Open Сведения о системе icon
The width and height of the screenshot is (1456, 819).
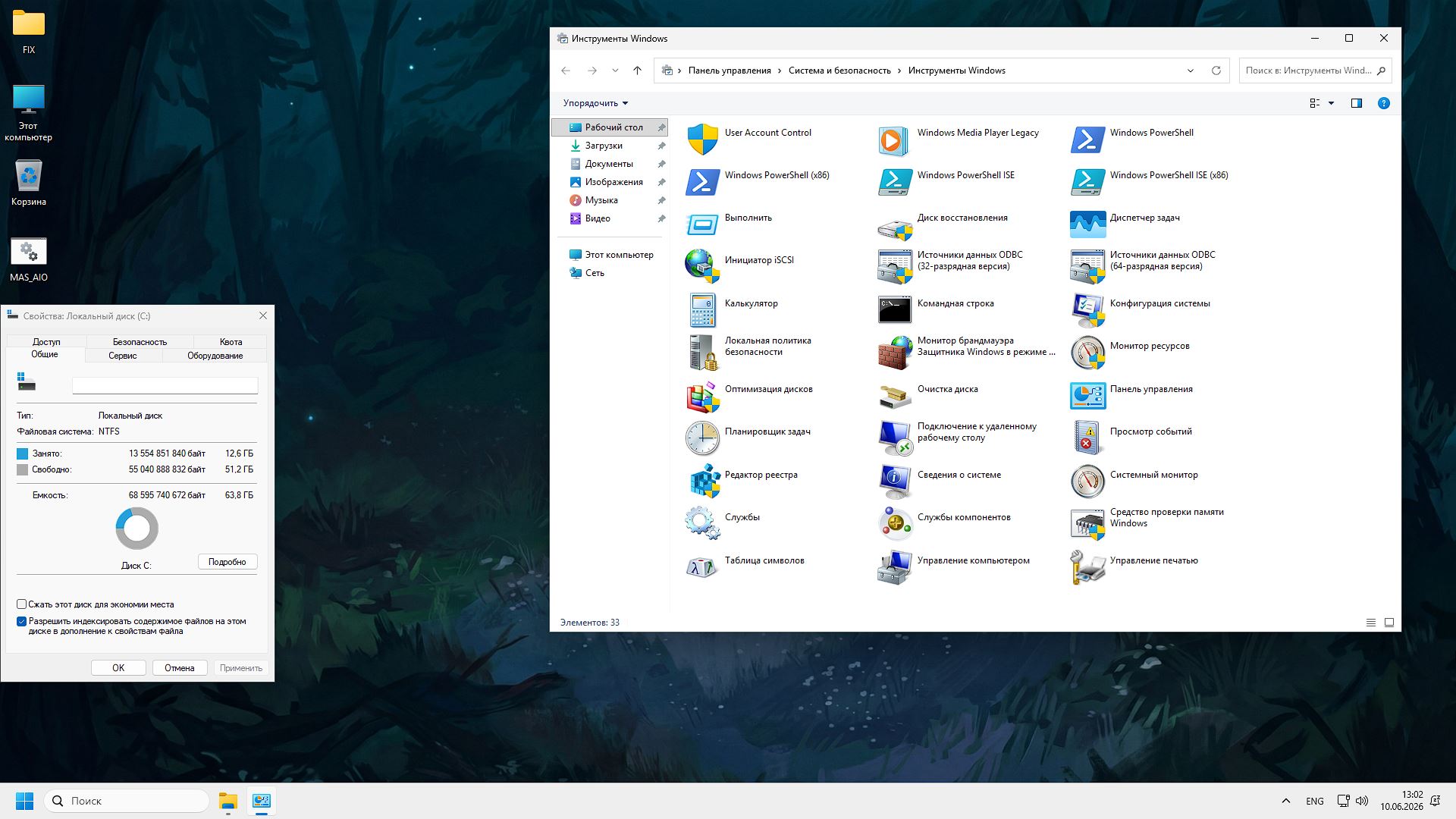[895, 482]
